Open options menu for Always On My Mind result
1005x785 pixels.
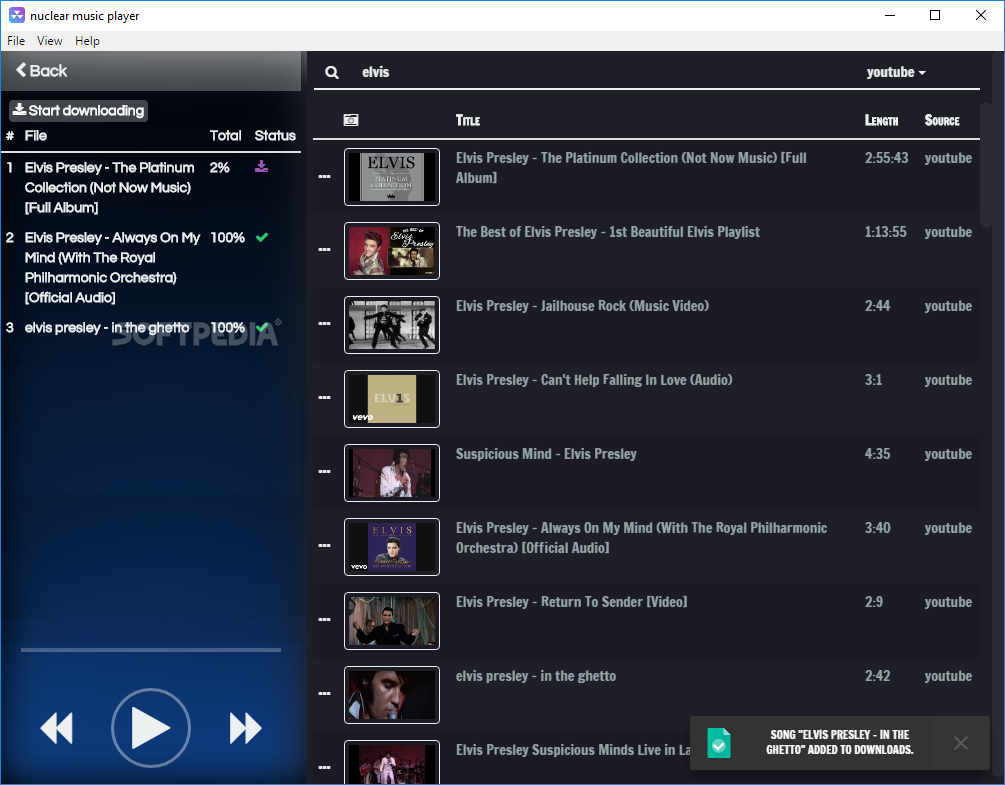(324, 546)
